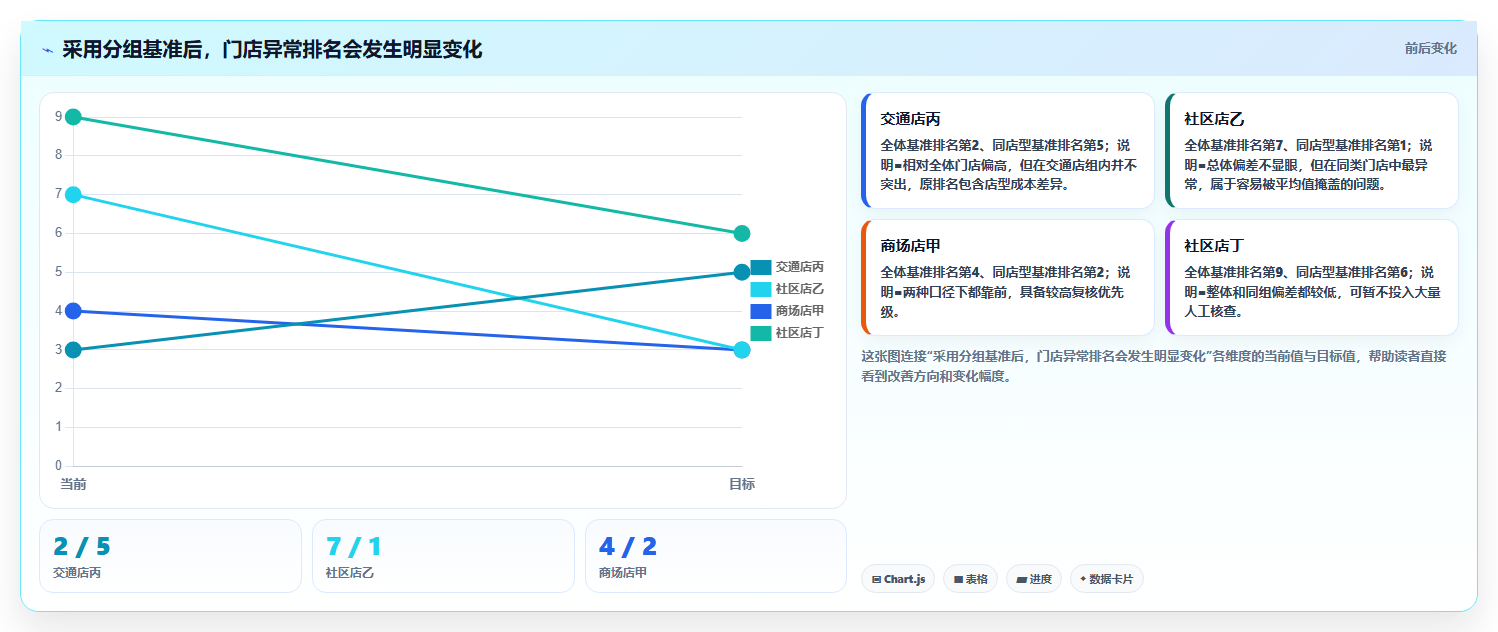Toggle 交通店丙 legend color swatch

760,267
